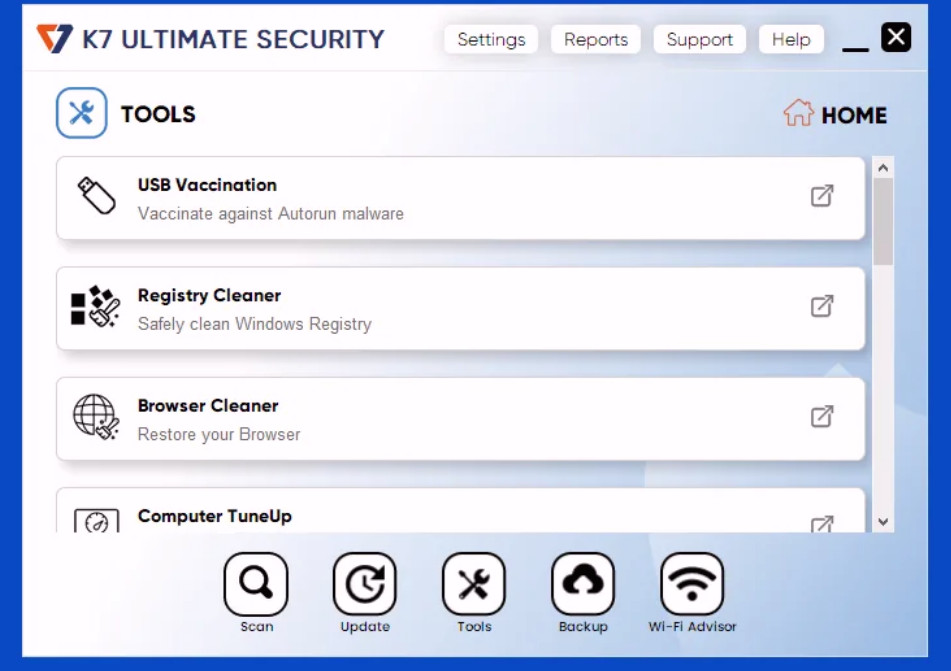This screenshot has height=671, width=951.
Task: Open the Scan icon in bottom bar
Action: point(255,584)
